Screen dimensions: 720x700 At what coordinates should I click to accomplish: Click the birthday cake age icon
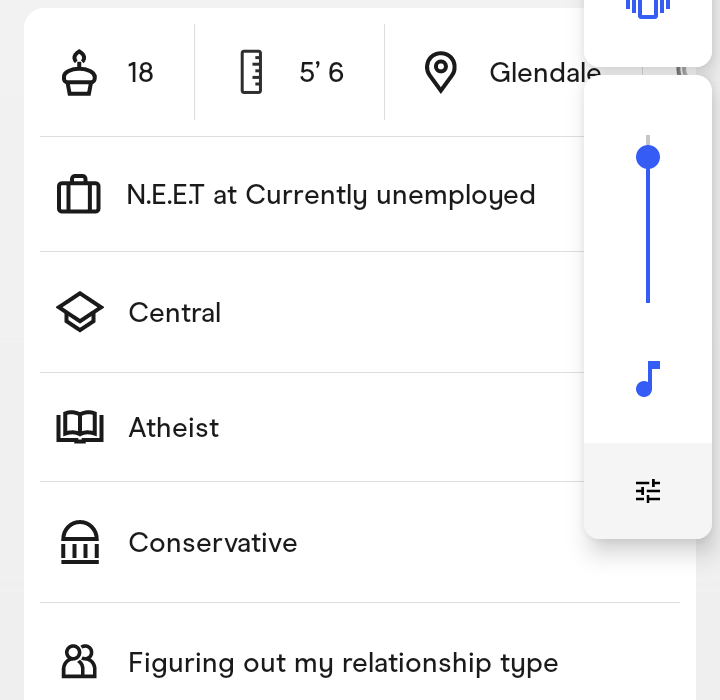tap(79, 73)
